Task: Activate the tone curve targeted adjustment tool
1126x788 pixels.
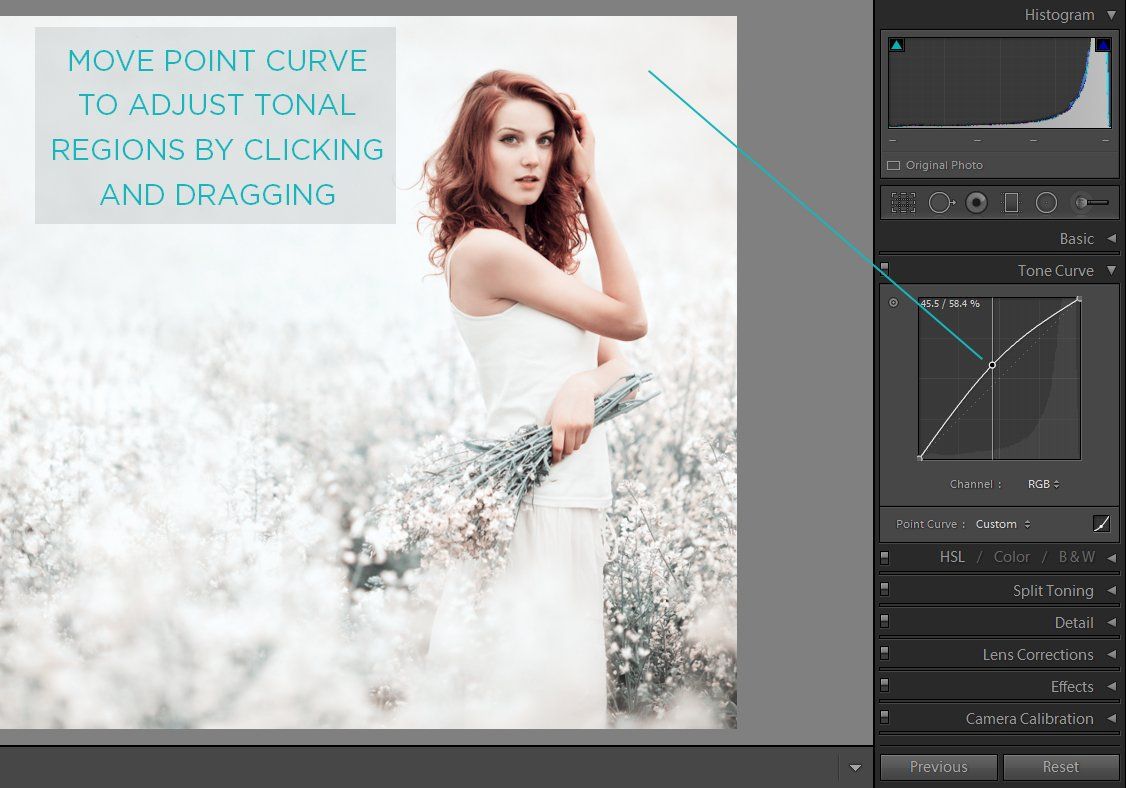Action: click(x=893, y=302)
